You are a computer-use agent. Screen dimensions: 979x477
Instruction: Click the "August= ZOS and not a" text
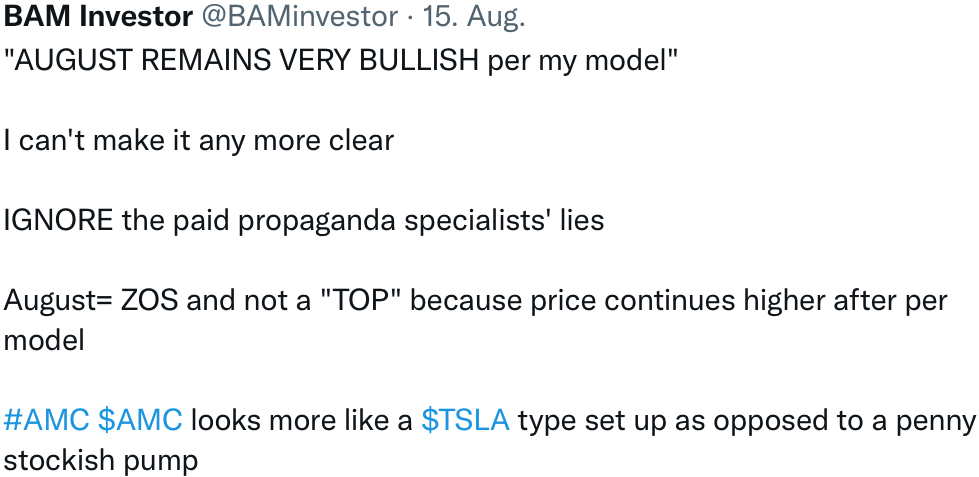157,300
